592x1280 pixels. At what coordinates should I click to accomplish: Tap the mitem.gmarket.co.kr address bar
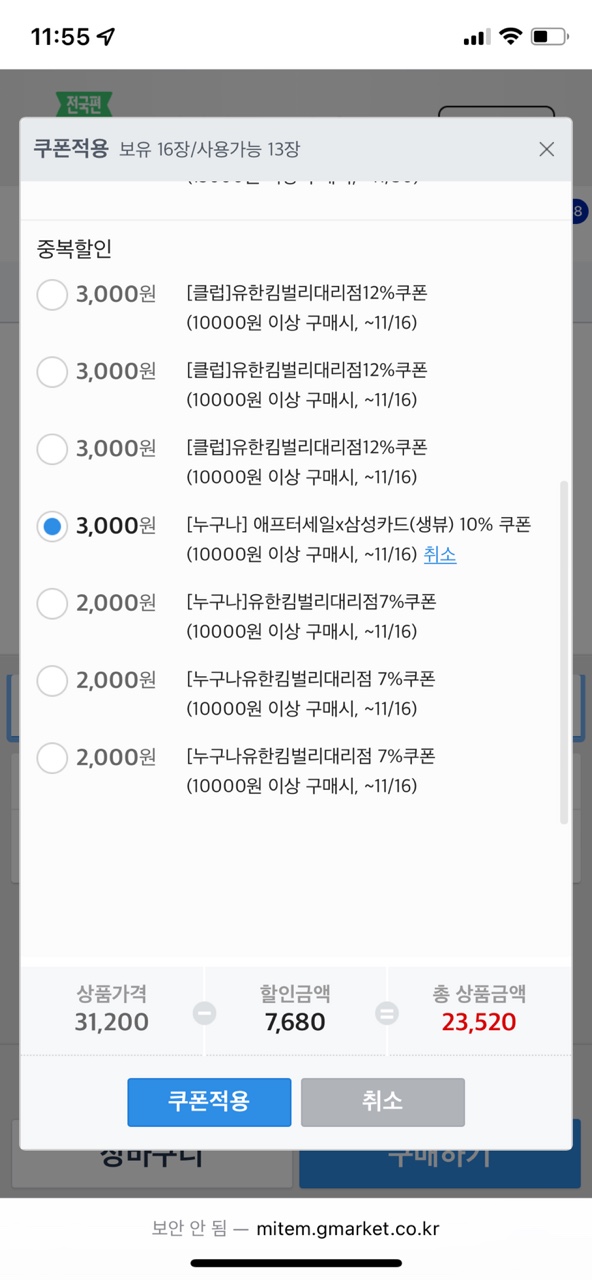296,1229
